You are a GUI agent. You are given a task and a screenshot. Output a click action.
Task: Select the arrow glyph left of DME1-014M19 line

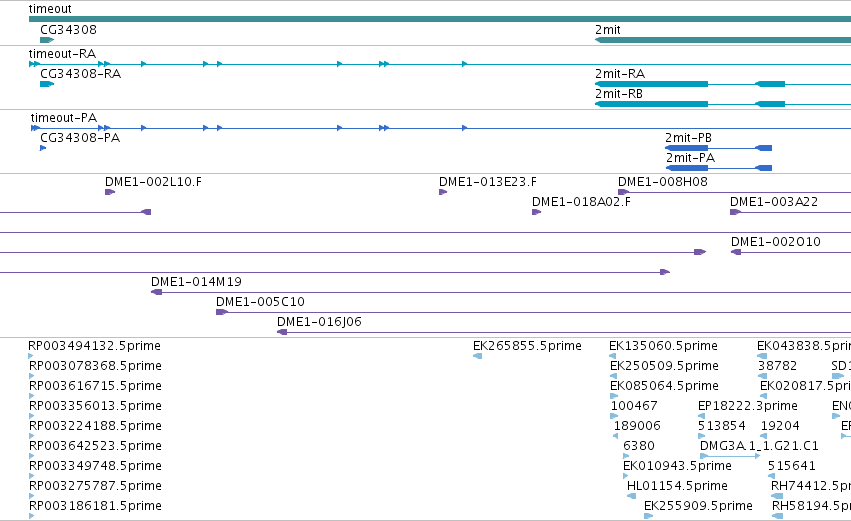point(156,292)
